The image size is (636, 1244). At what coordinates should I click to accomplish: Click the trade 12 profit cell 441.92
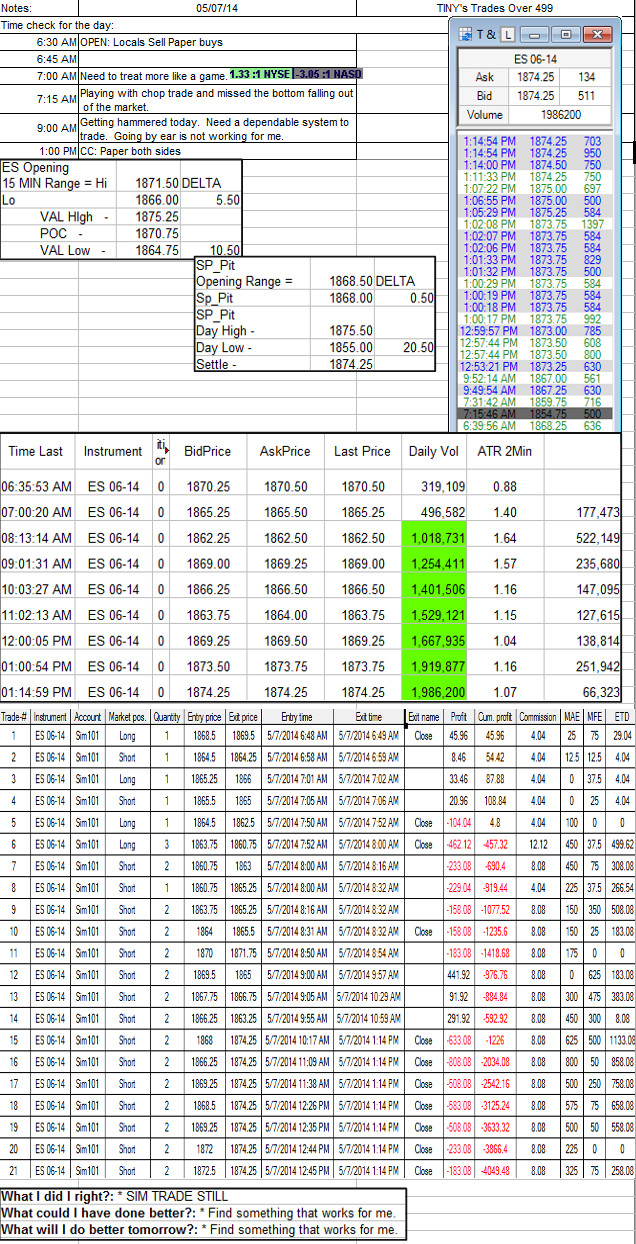pyautogui.click(x=459, y=973)
